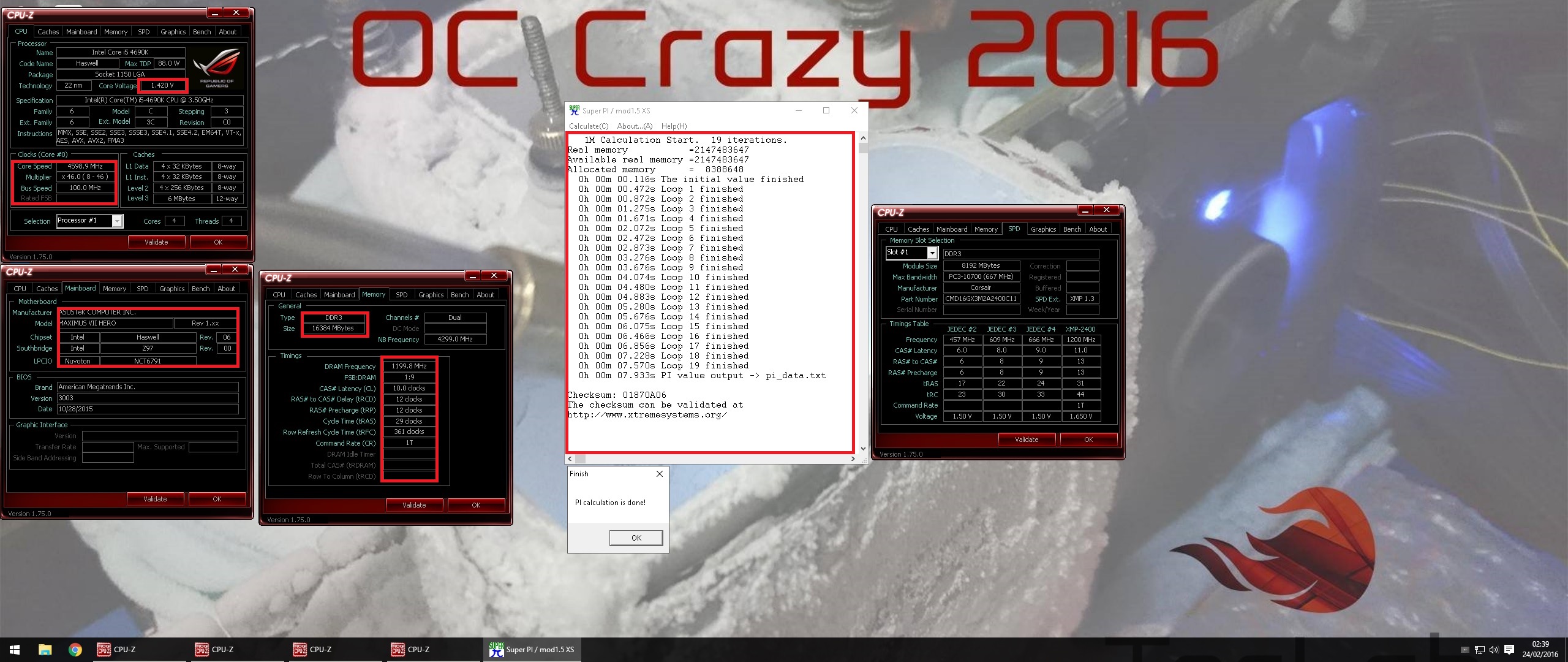Click Super PI horizontal scrollbar left arrow
The width and height of the screenshot is (1568, 662).
(x=570, y=458)
